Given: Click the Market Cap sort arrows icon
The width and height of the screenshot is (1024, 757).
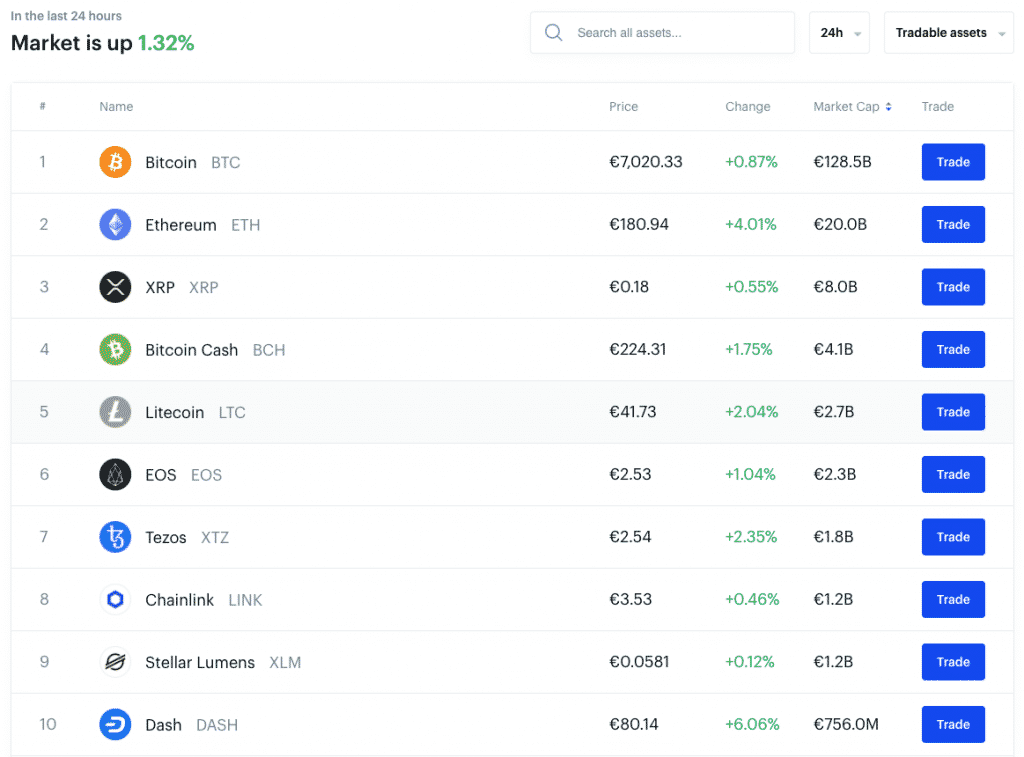Looking at the screenshot, I should pos(888,107).
